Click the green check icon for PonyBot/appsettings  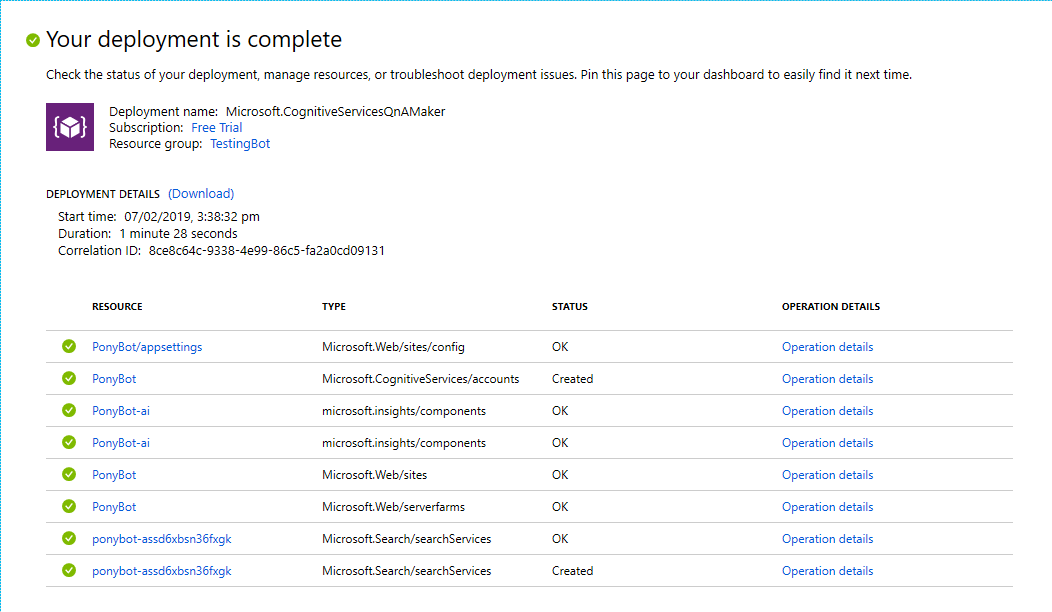[69, 346]
